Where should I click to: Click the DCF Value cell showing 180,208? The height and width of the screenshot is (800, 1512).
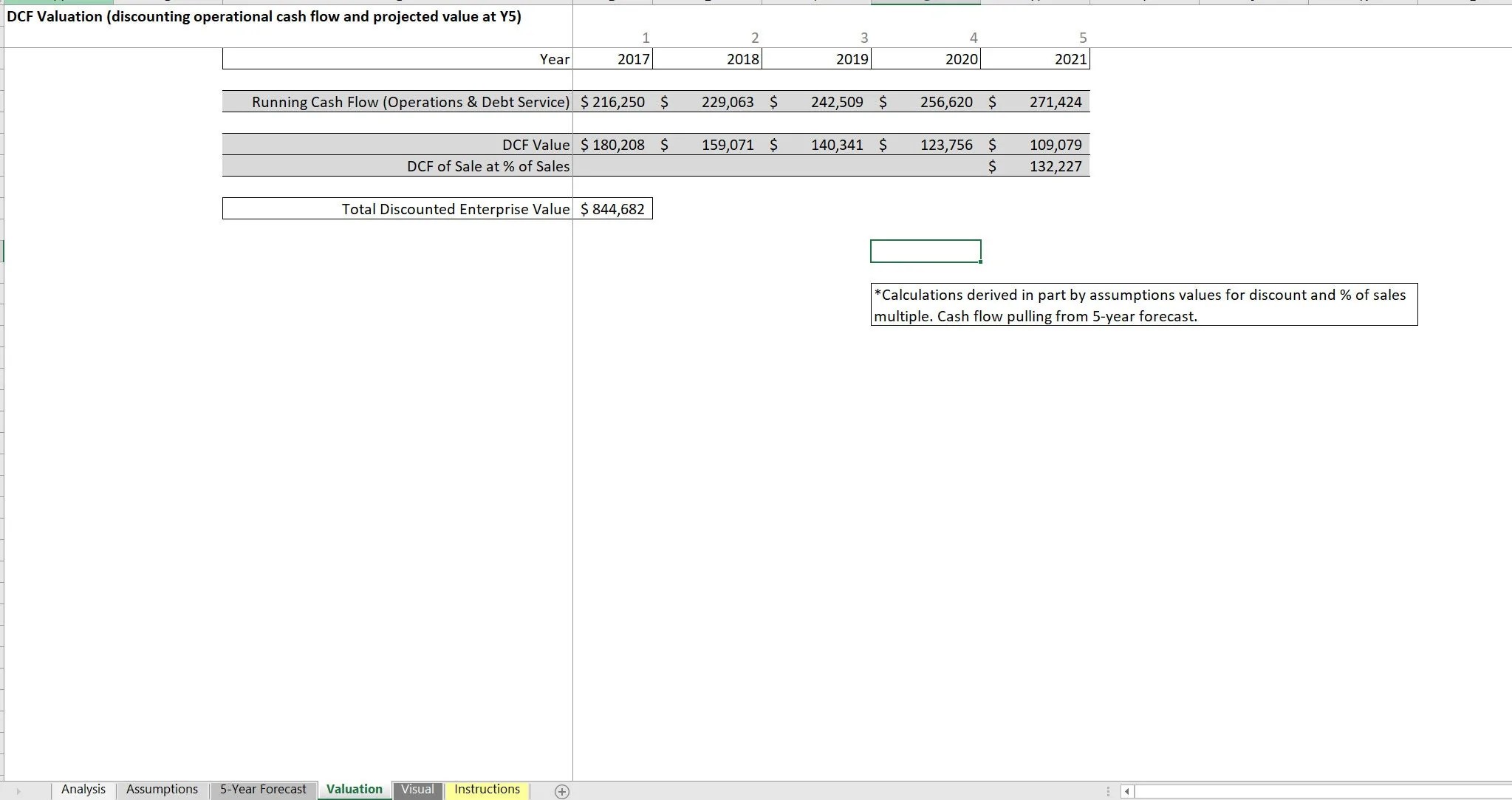[612, 145]
